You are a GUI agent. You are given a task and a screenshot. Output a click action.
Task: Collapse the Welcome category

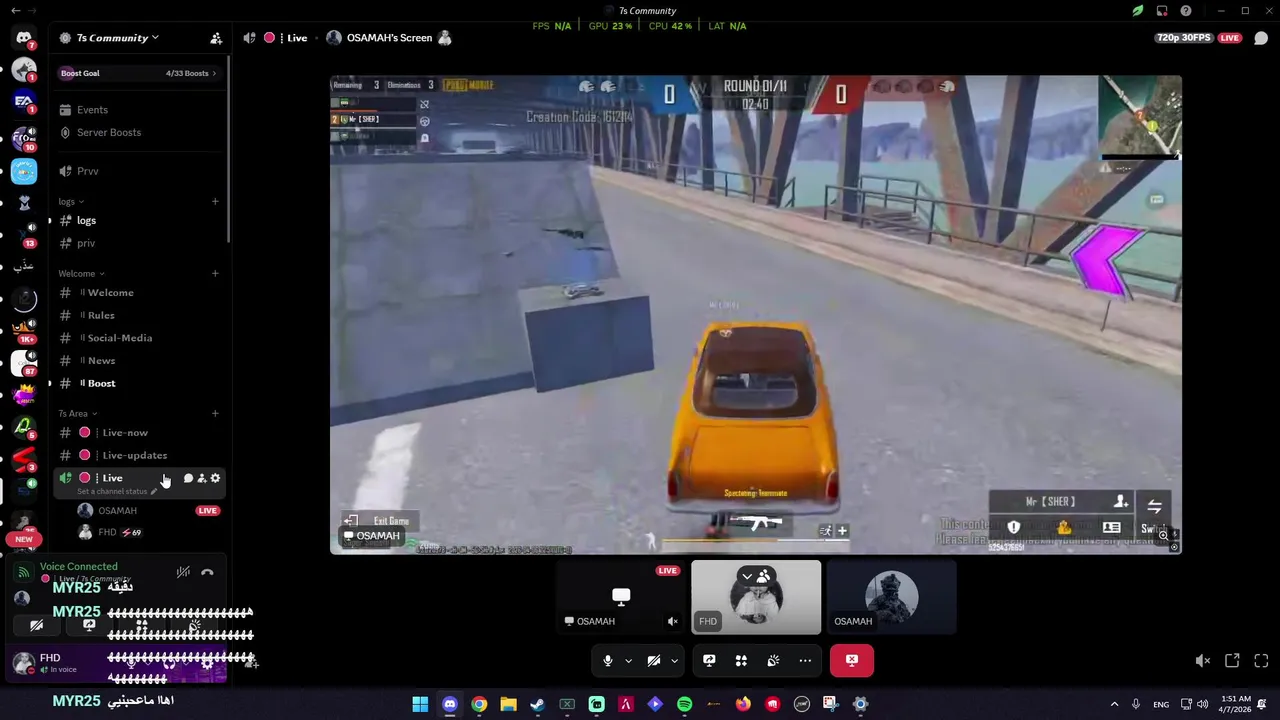click(x=81, y=273)
